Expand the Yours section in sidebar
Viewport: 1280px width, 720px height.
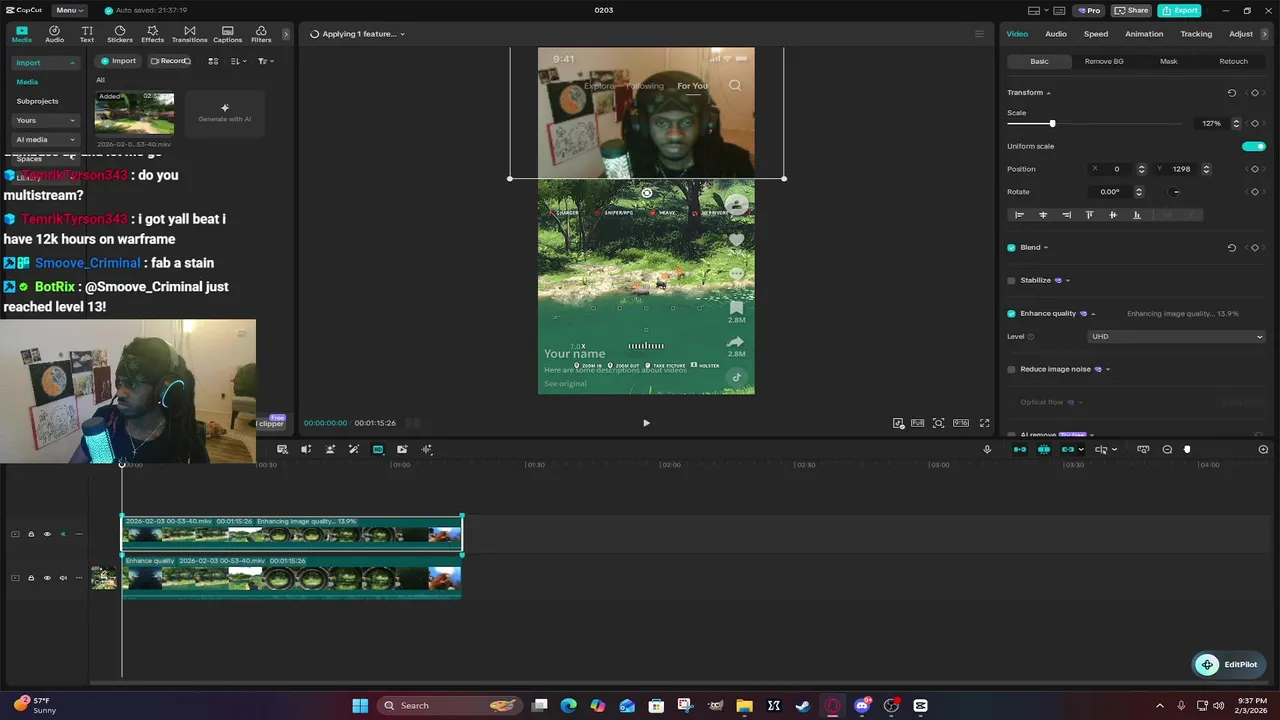pos(45,120)
